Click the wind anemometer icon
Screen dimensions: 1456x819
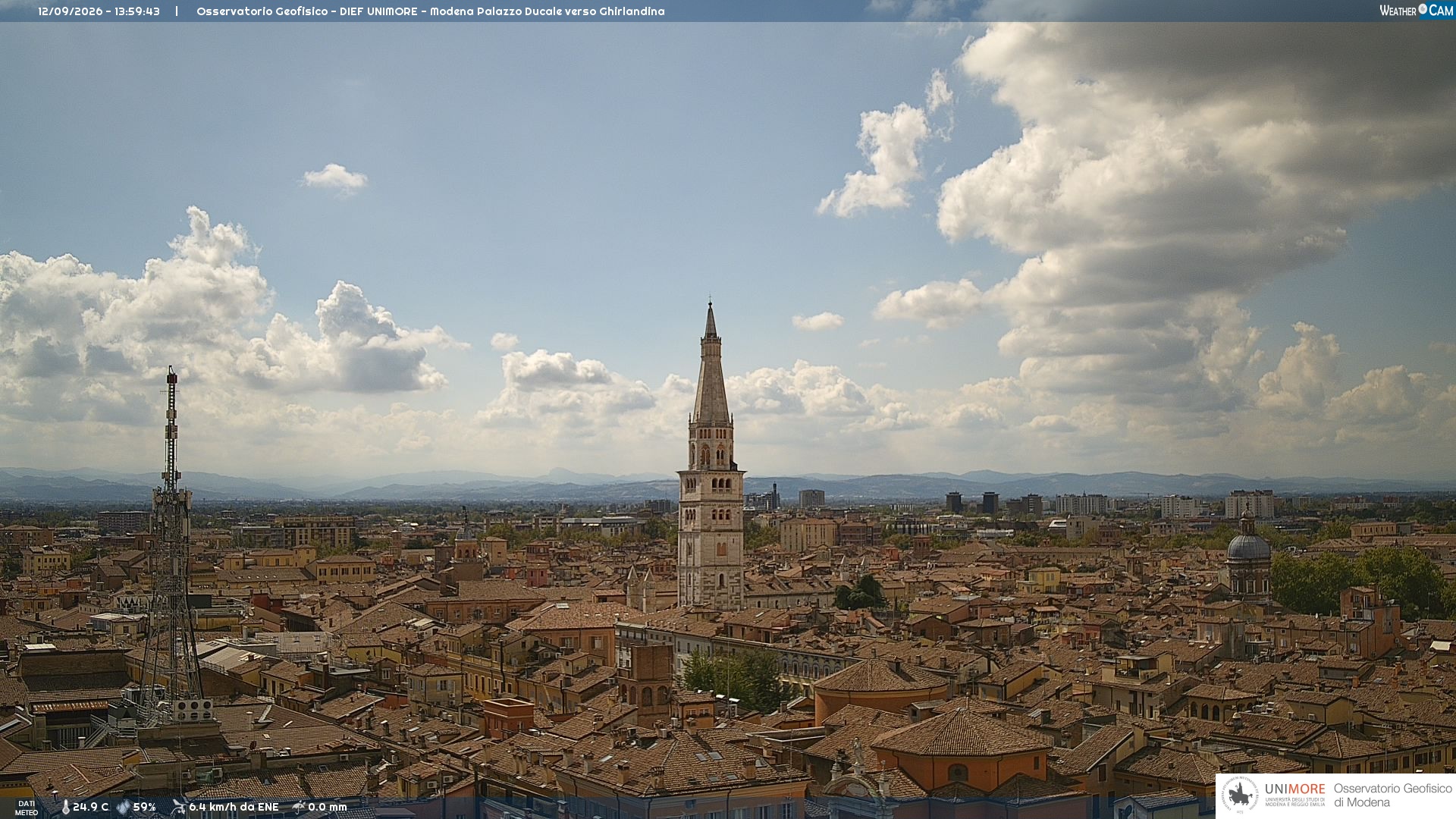(x=178, y=807)
